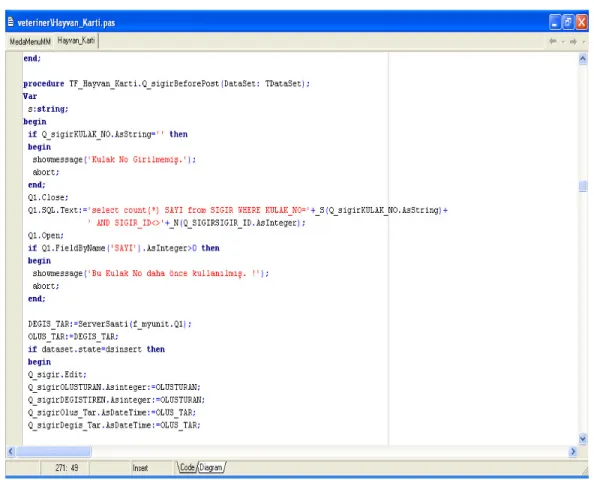Viewport: 594px width, 480px height.
Task: Click the Q1.Close; line
Action: coord(48,197)
